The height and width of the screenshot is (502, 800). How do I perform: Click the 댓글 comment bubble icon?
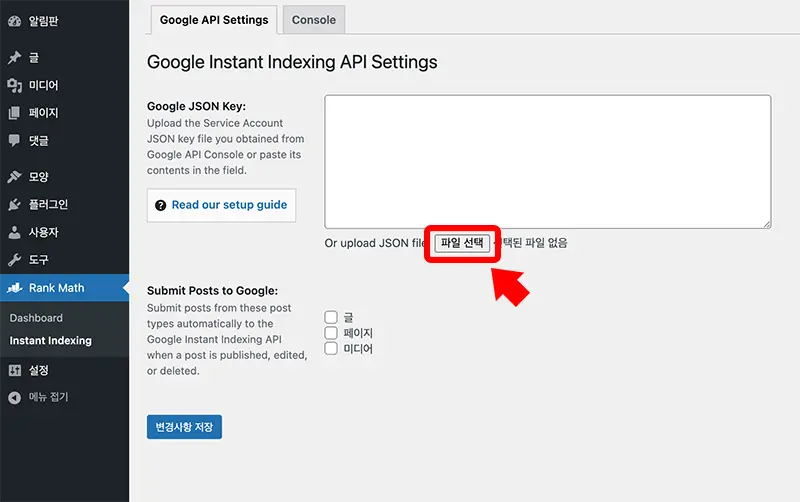point(14,140)
